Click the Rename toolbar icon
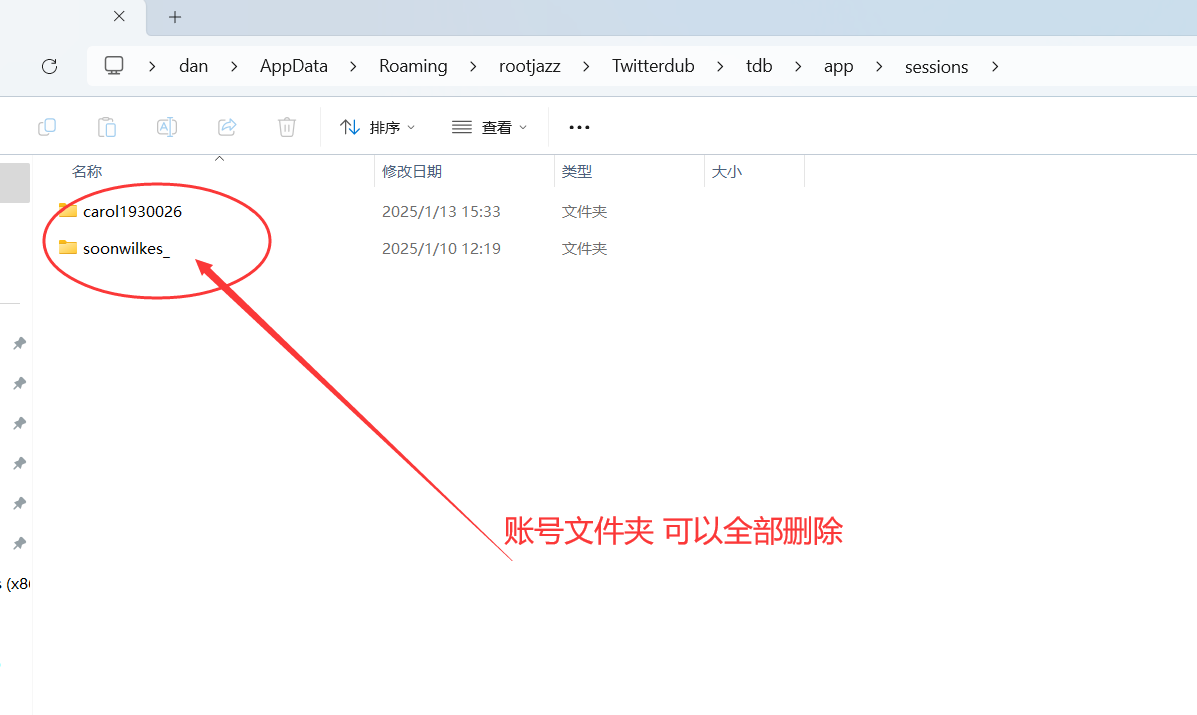 (167, 127)
